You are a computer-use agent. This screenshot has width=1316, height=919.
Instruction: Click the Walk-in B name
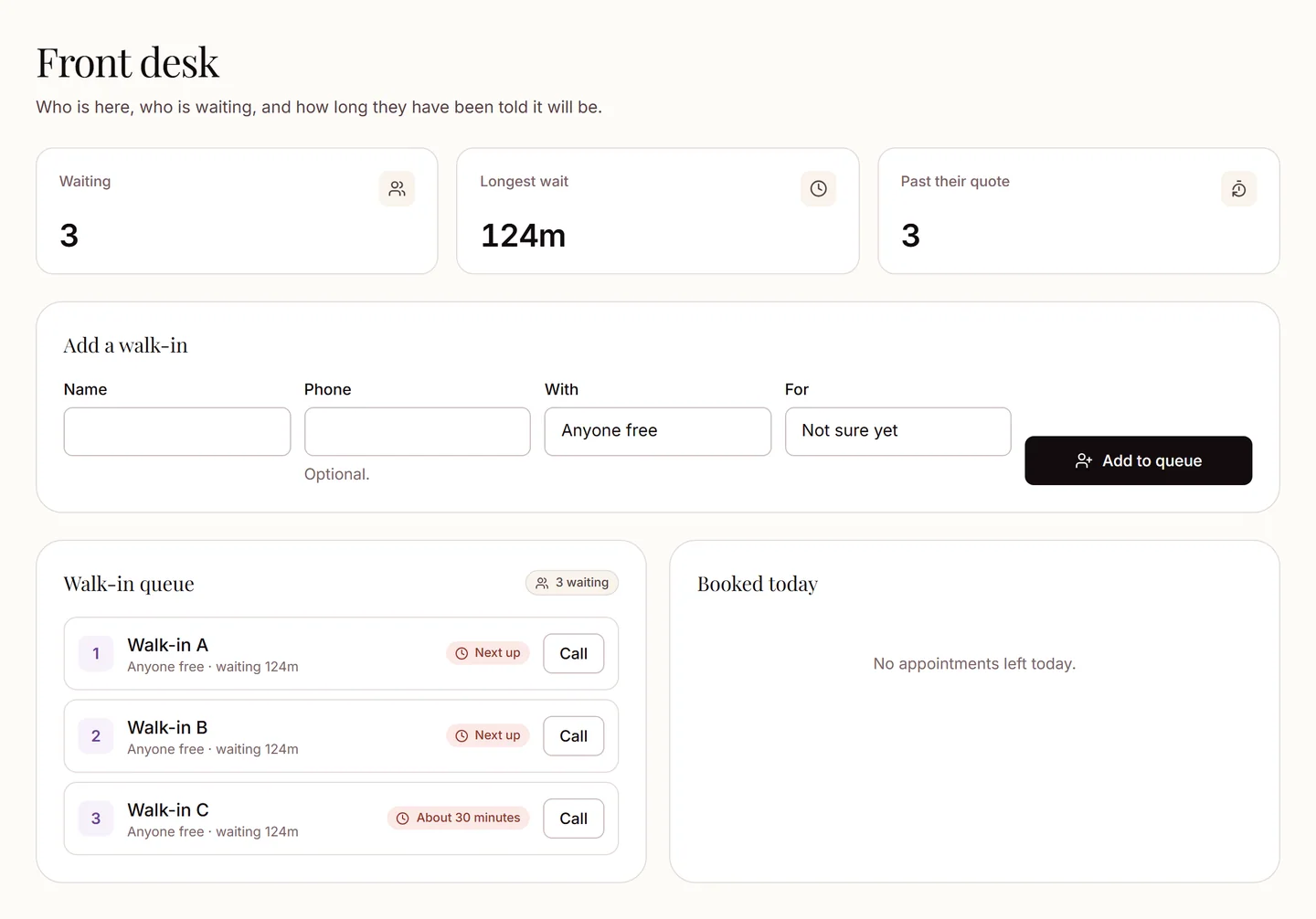(x=168, y=727)
